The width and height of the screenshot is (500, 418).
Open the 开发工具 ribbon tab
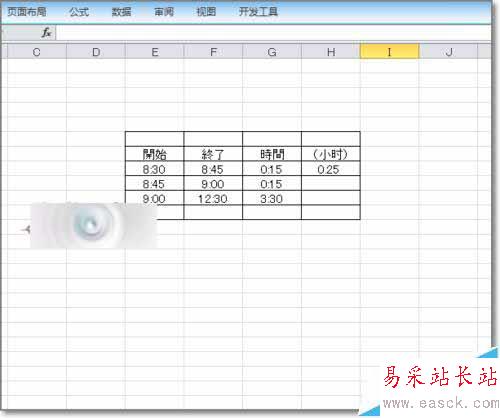coord(258,12)
